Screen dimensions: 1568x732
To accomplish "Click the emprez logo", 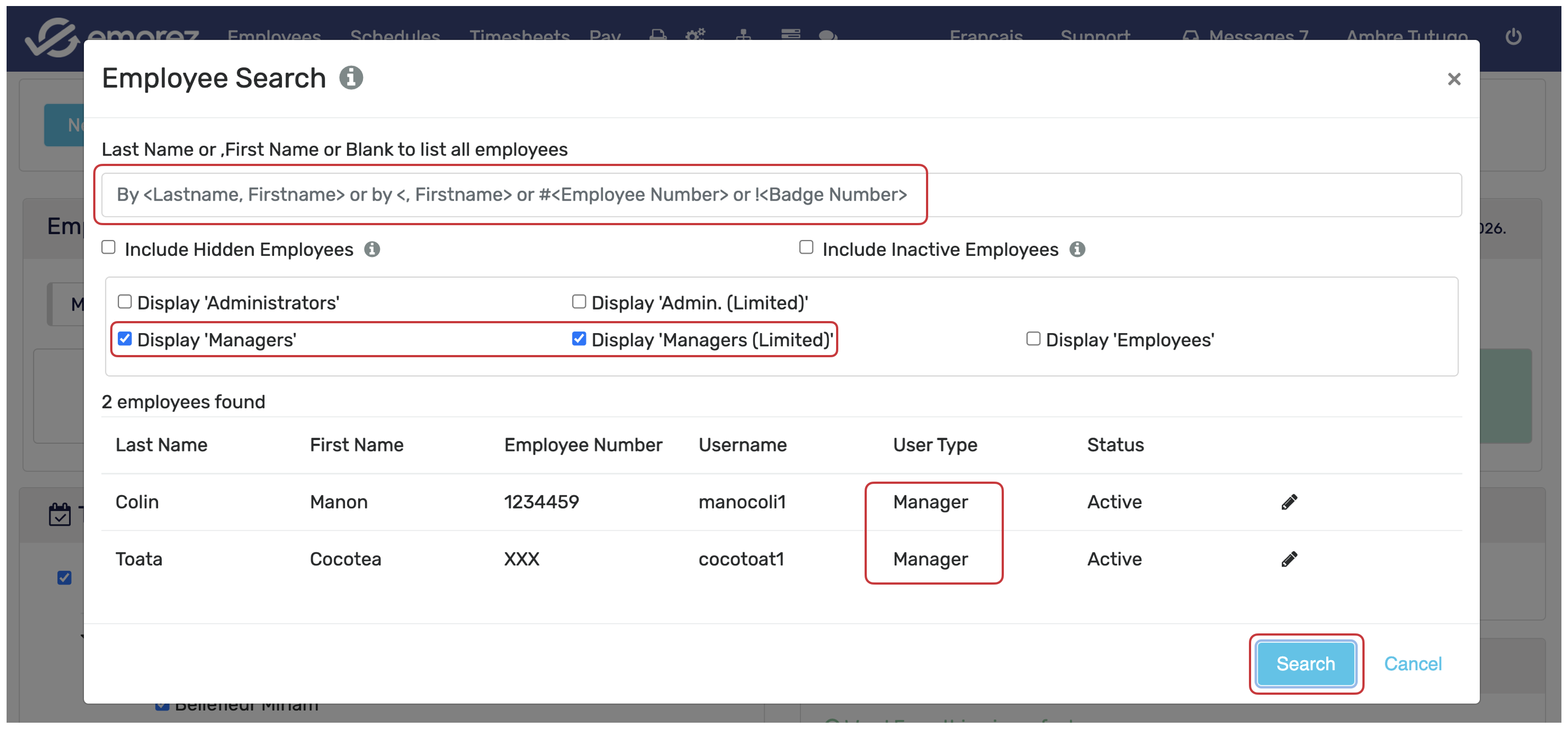I will [52, 37].
